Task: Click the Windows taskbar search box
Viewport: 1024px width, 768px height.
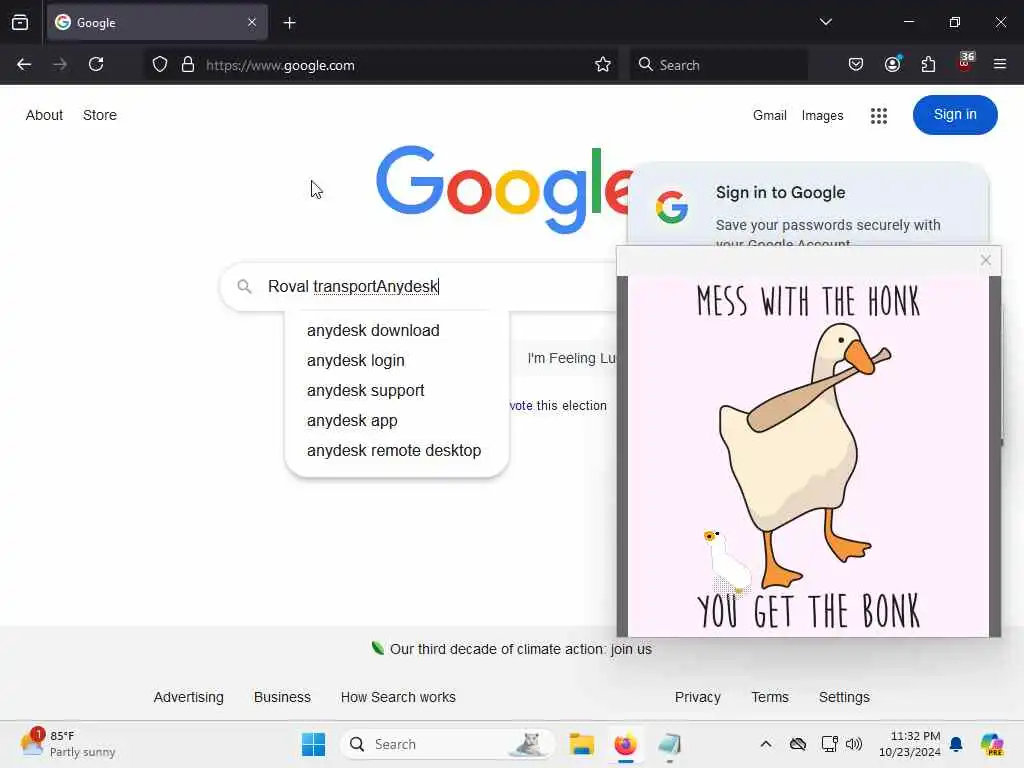Action: [x=447, y=744]
